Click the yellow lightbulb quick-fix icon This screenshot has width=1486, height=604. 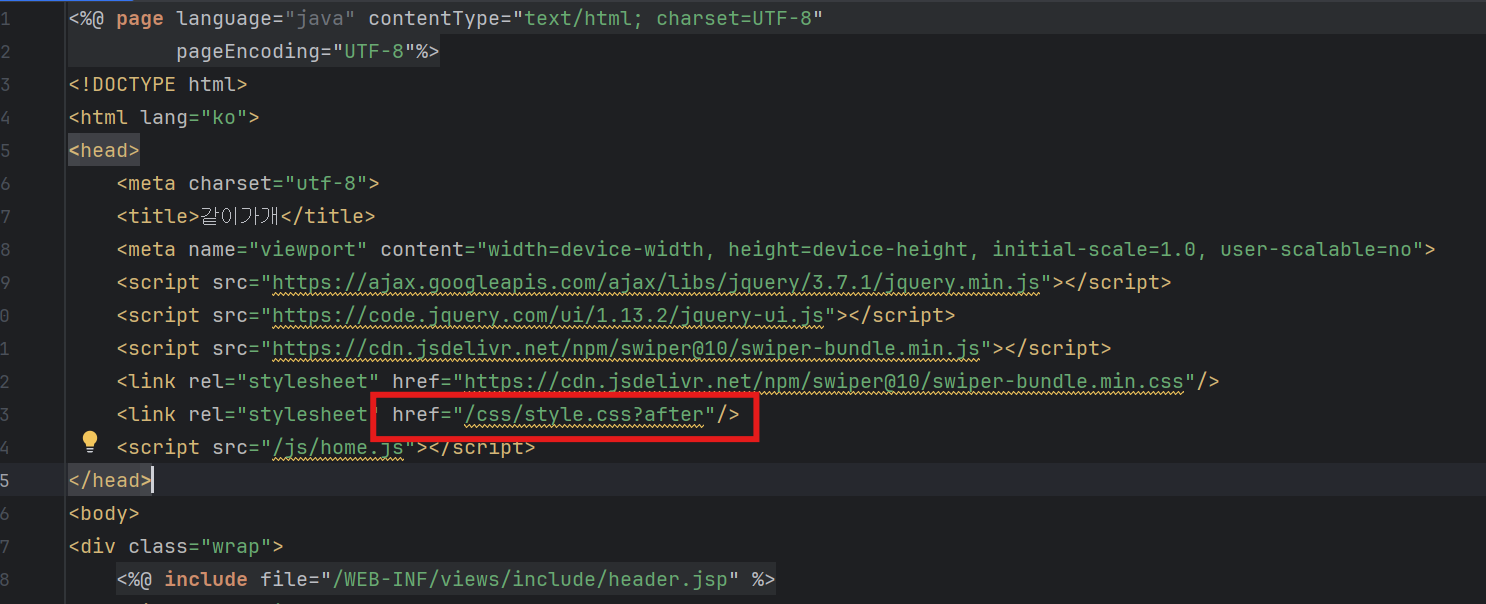90,441
